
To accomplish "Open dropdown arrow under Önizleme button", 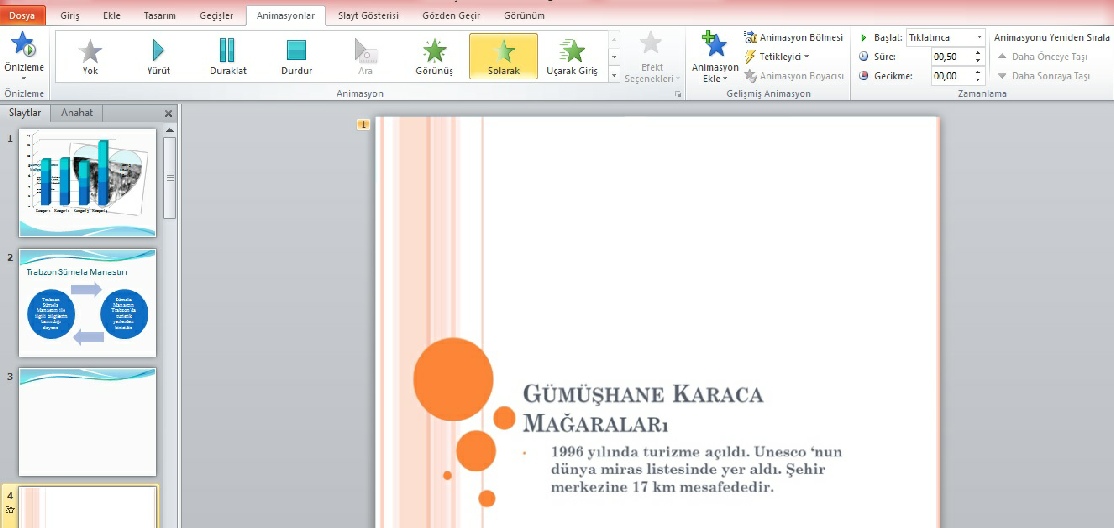I will click(x=23, y=77).
